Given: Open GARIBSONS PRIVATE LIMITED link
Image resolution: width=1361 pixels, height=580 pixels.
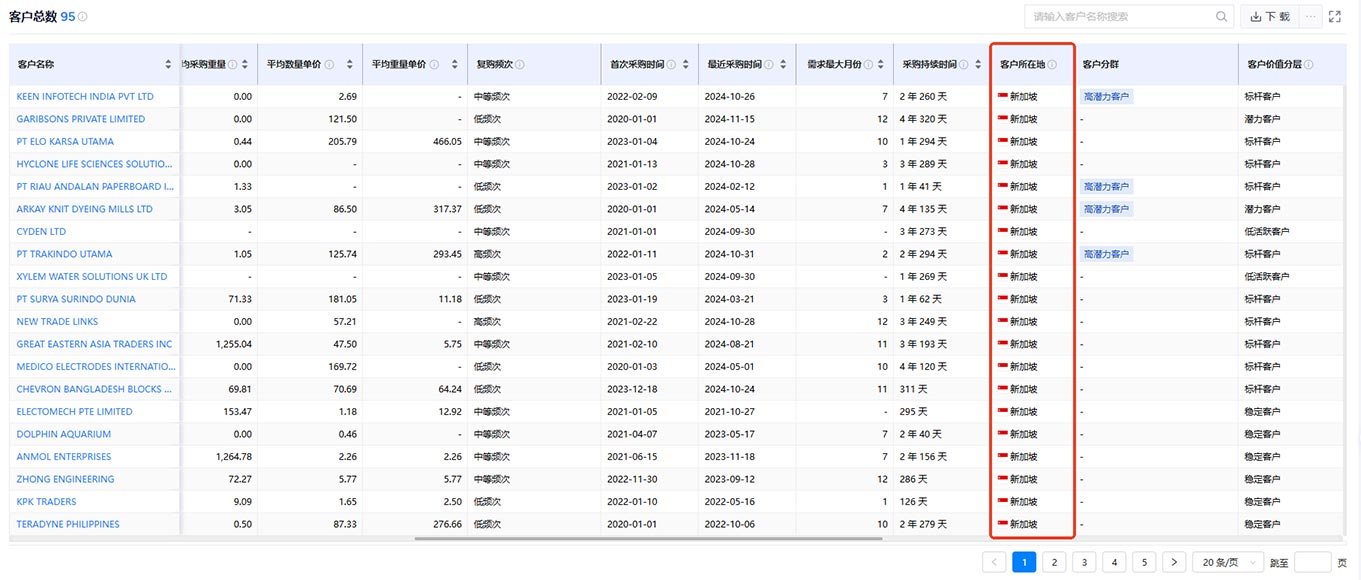Looking at the screenshot, I should pos(81,119).
